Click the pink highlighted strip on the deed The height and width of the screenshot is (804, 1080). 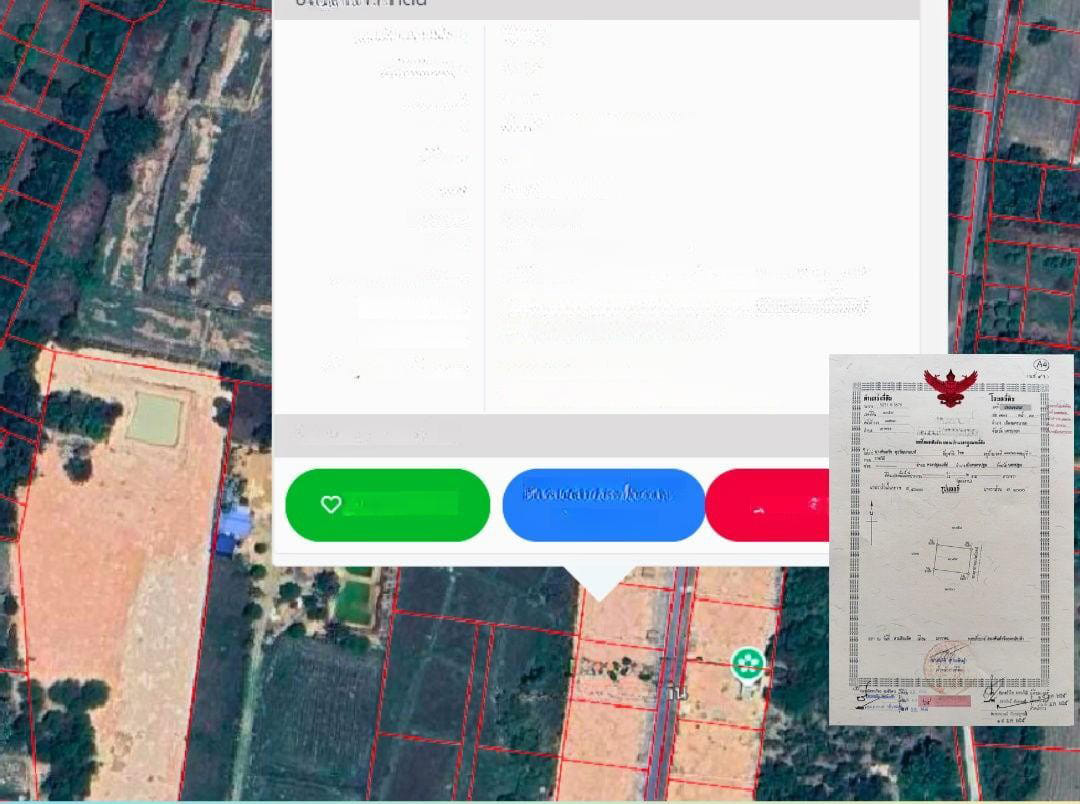click(944, 701)
